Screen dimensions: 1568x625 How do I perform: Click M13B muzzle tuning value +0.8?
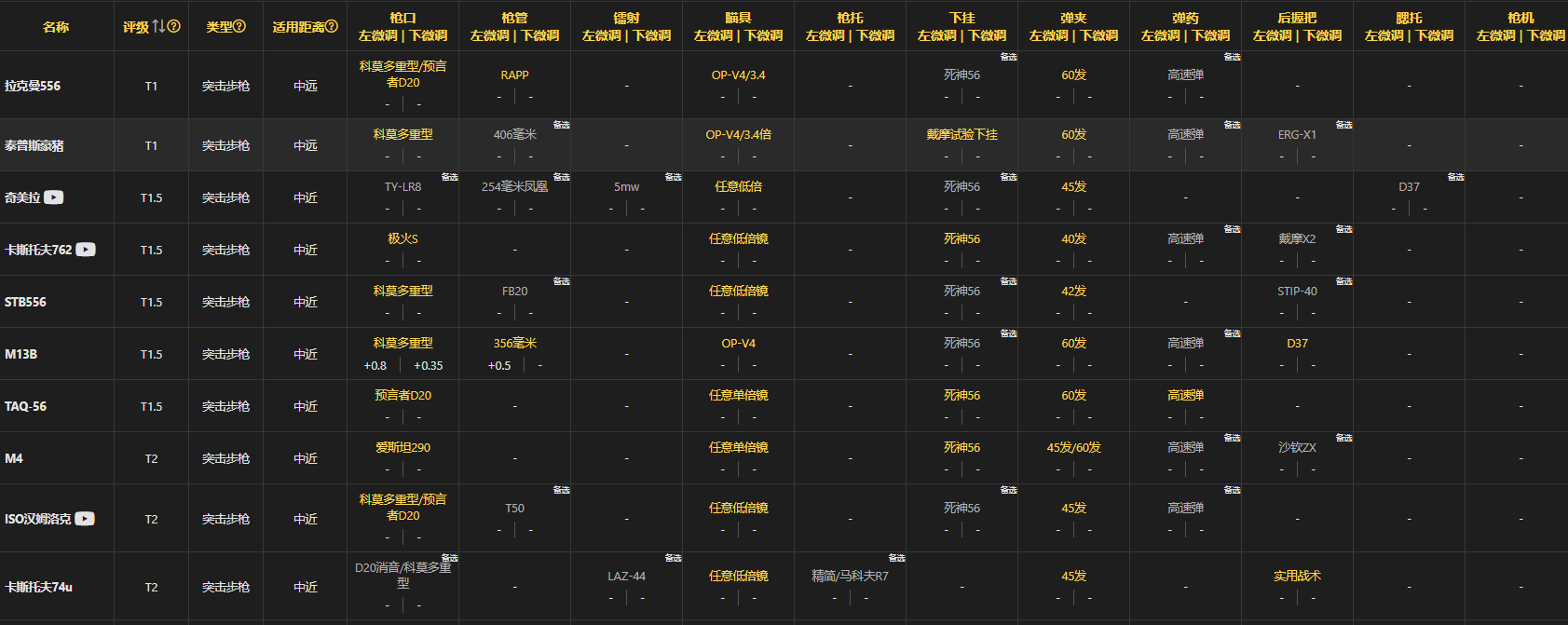click(375, 366)
